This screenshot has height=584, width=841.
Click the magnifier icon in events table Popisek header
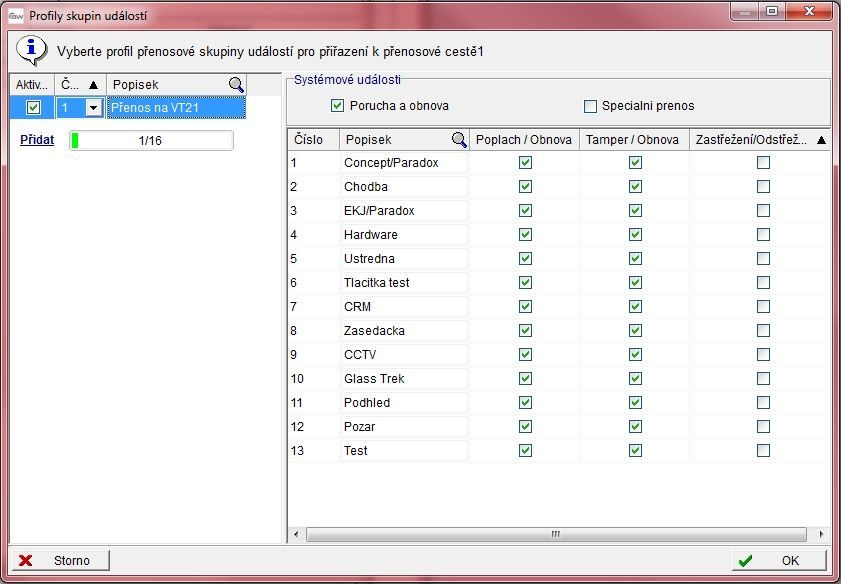tap(459, 140)
